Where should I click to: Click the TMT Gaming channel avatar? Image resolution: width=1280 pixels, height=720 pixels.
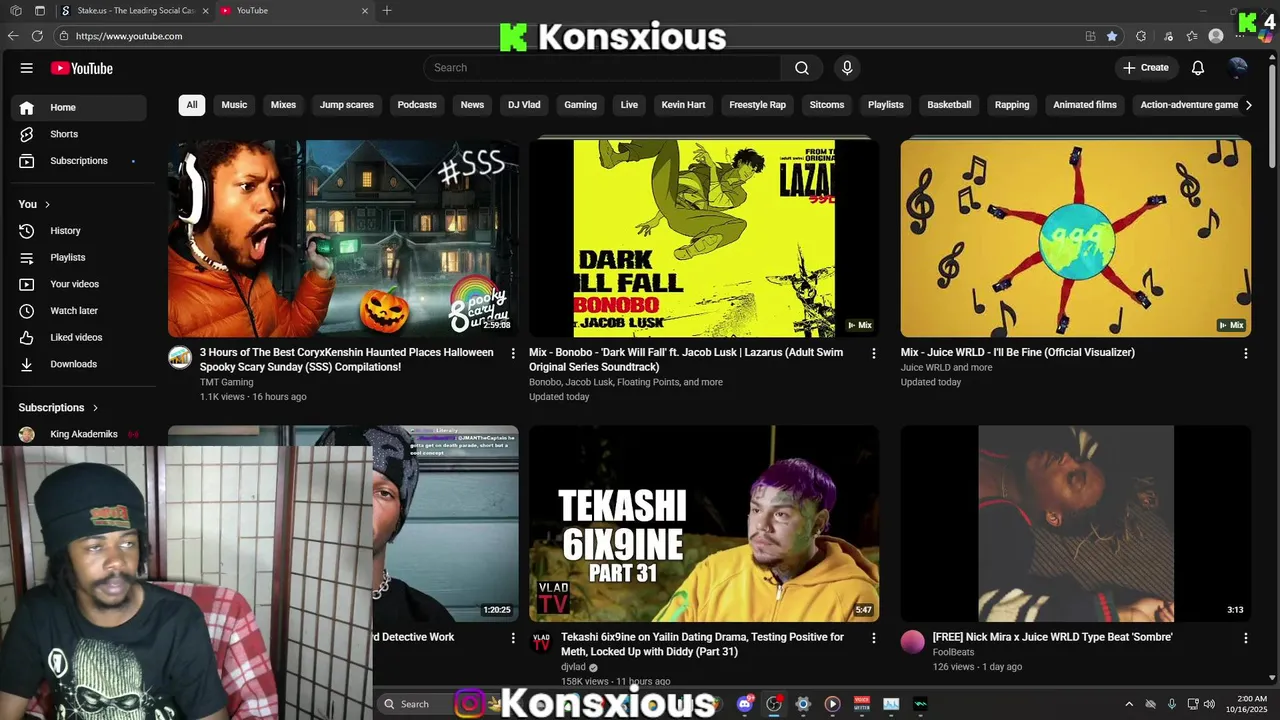click(180, 358)
